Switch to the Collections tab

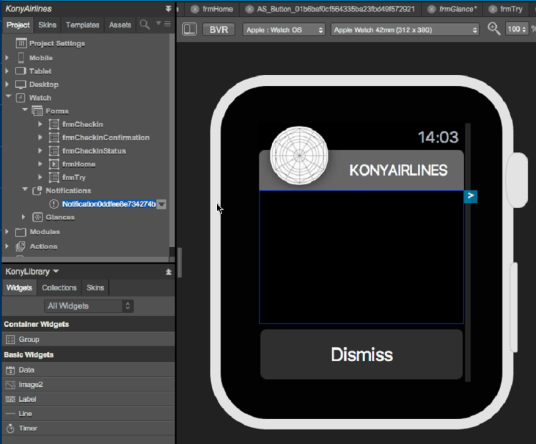pos(59,288)
